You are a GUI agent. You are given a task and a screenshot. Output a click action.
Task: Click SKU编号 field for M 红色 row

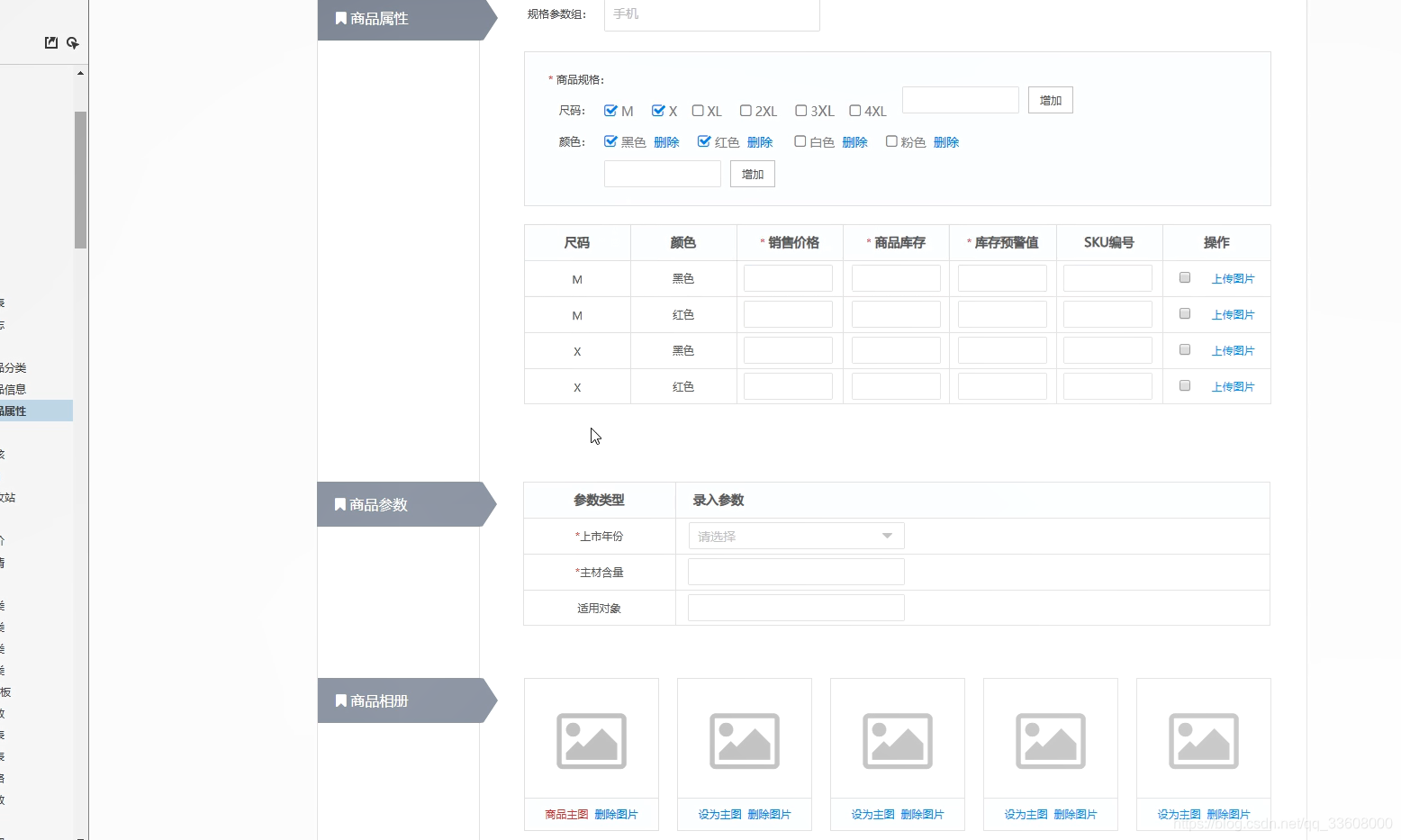tap(1107, 314)
